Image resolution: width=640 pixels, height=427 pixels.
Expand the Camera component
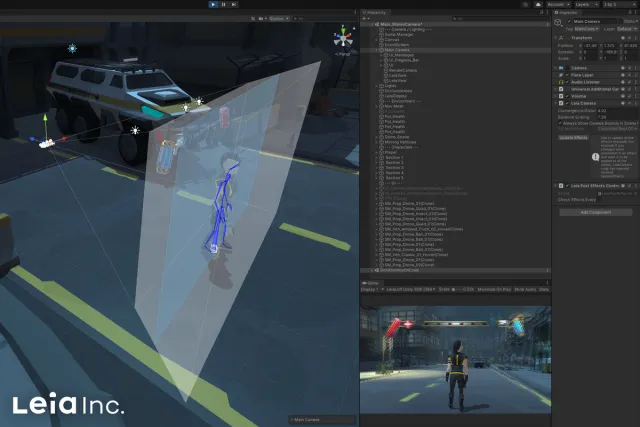556,68
